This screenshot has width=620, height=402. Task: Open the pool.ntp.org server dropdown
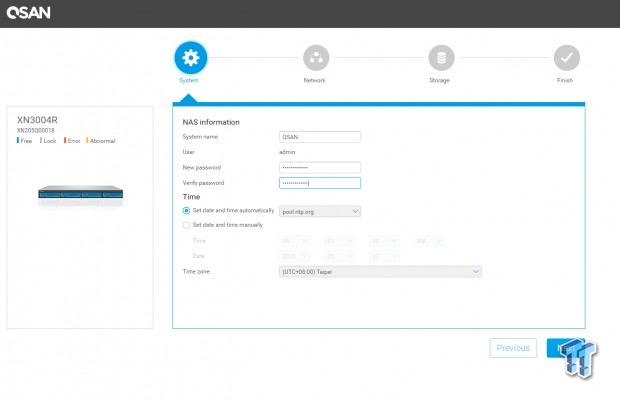click(x=320, y=211)
